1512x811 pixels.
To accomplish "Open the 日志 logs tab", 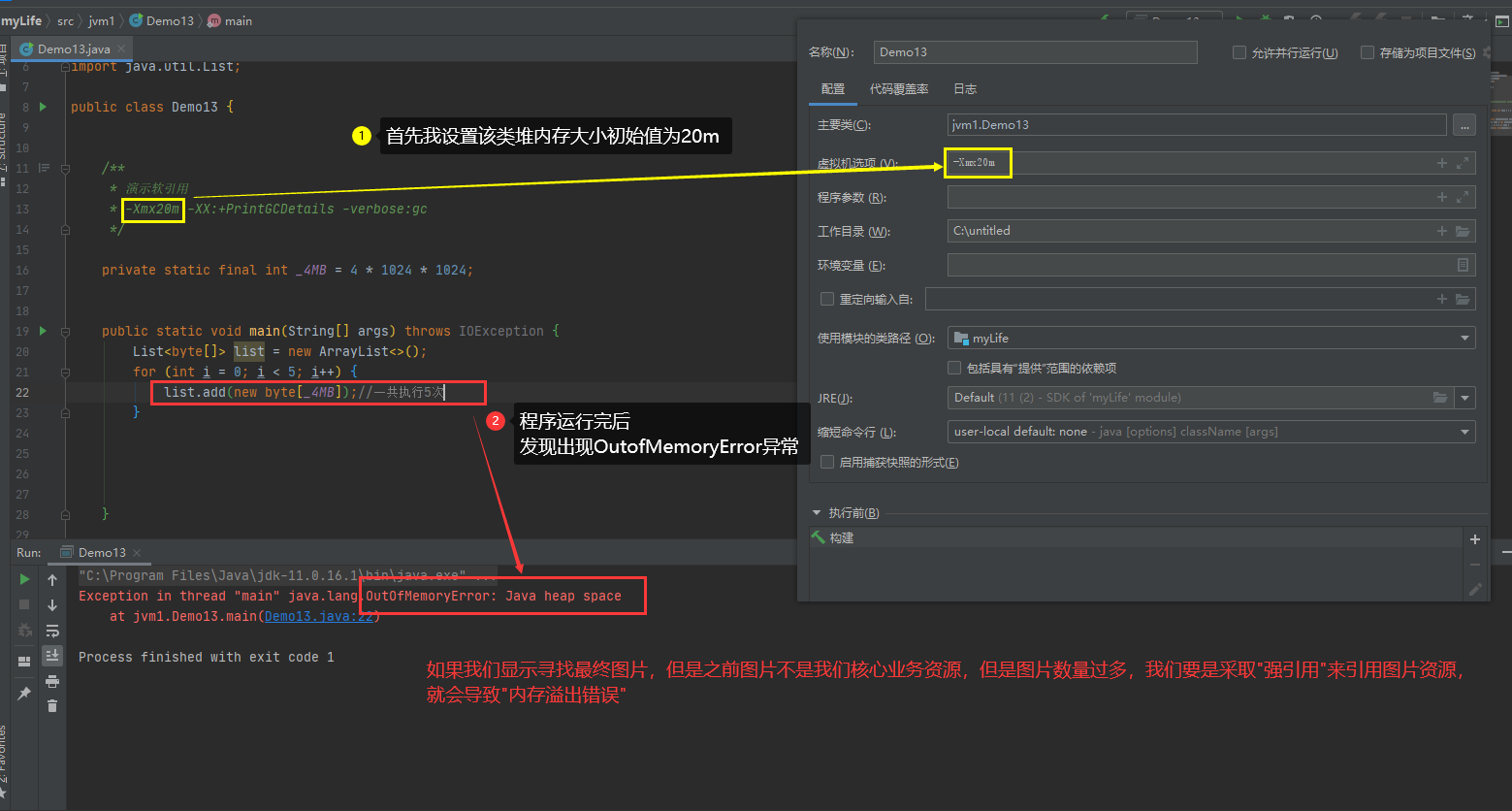I will [965, 89].
